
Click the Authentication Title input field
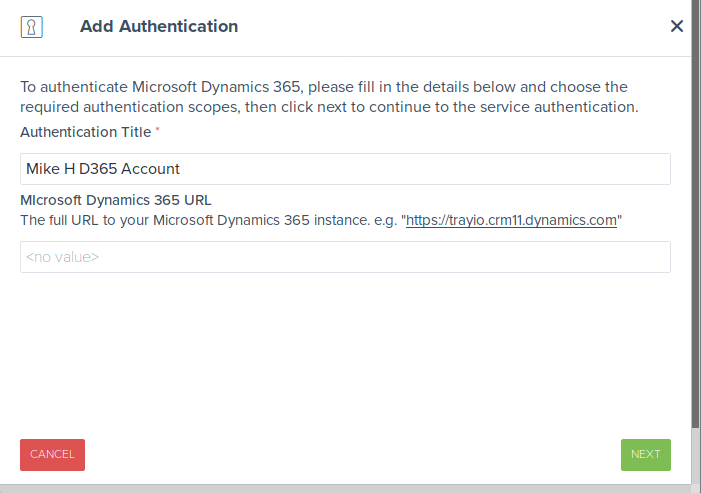[x=345, y=169]
